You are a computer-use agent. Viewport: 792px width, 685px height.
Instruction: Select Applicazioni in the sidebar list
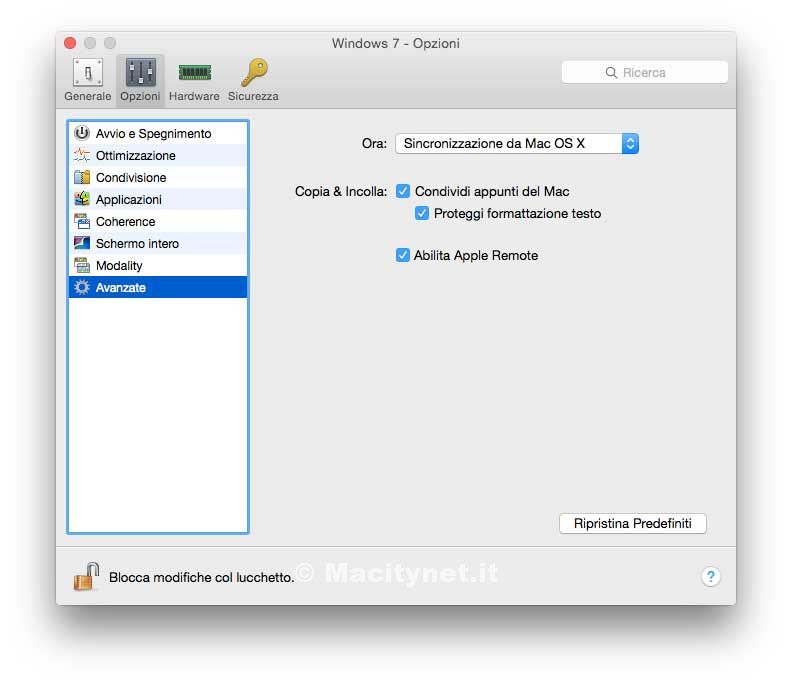(x=158, y=199)
